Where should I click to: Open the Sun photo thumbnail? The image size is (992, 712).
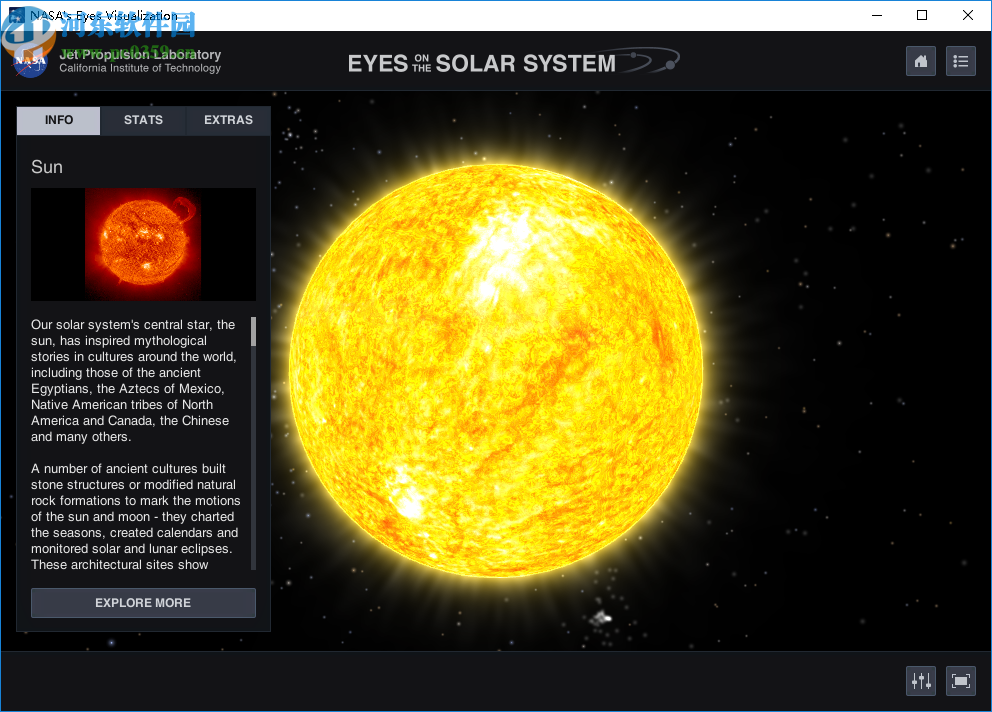pyautogui.click(x=143, y=244)
